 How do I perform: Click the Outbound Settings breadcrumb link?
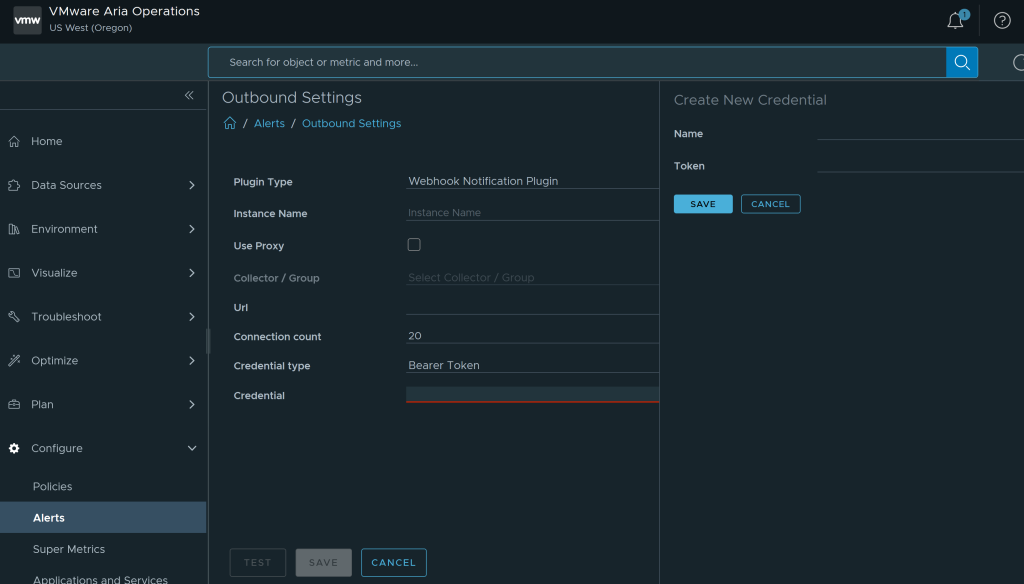pos(351,123)
